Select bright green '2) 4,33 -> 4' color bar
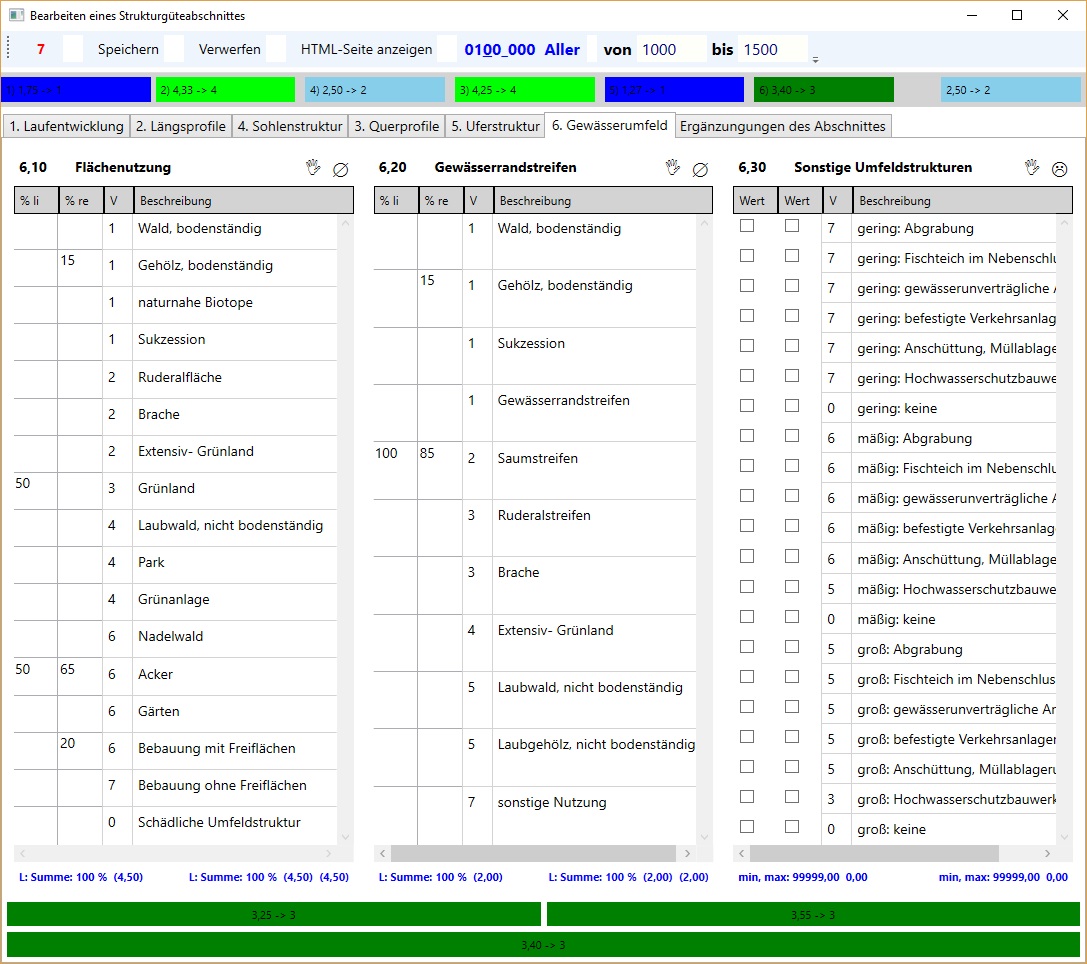Viewport: 1087px width, 964px height. [225, 90]
